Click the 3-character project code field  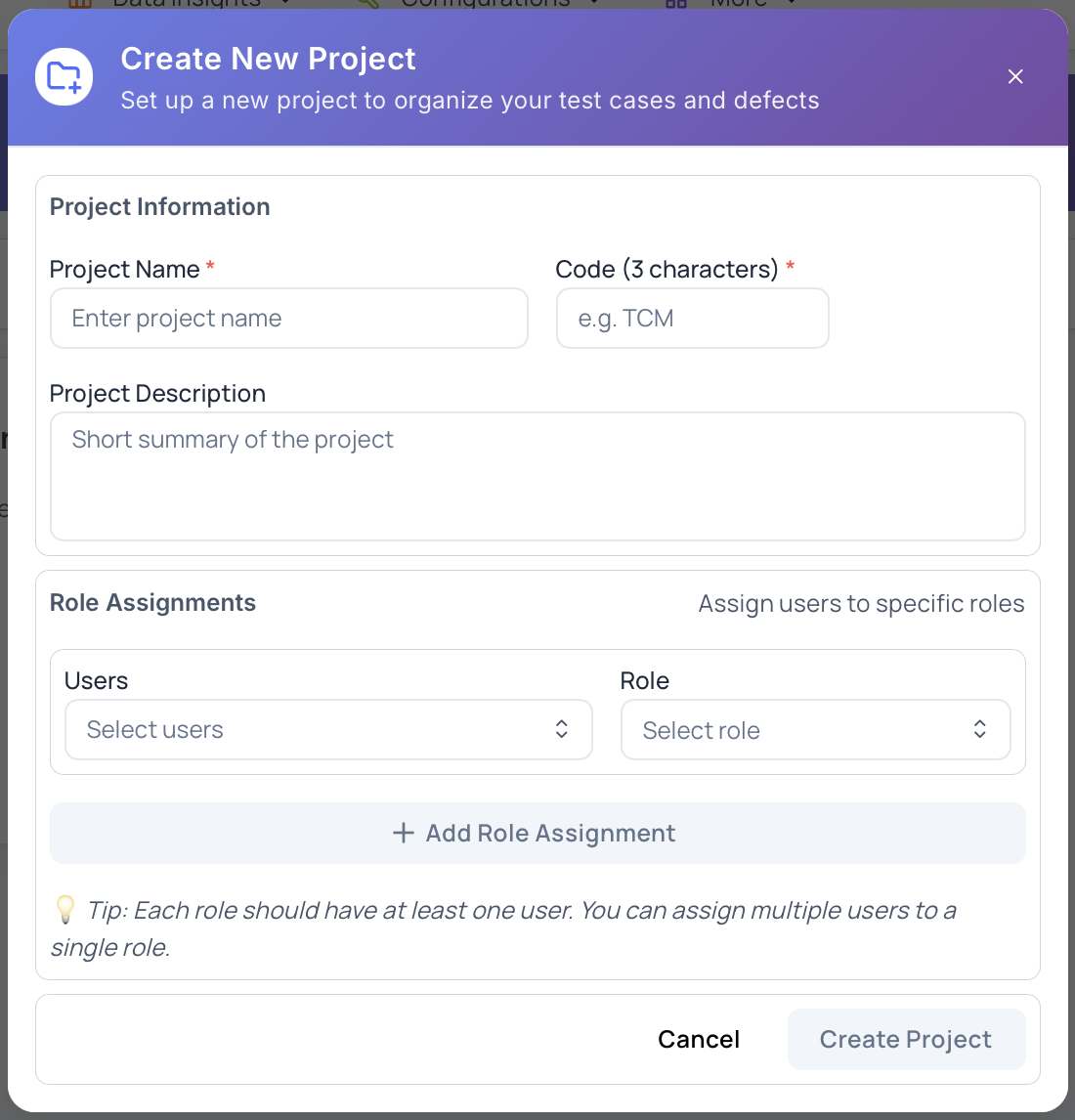692,318
